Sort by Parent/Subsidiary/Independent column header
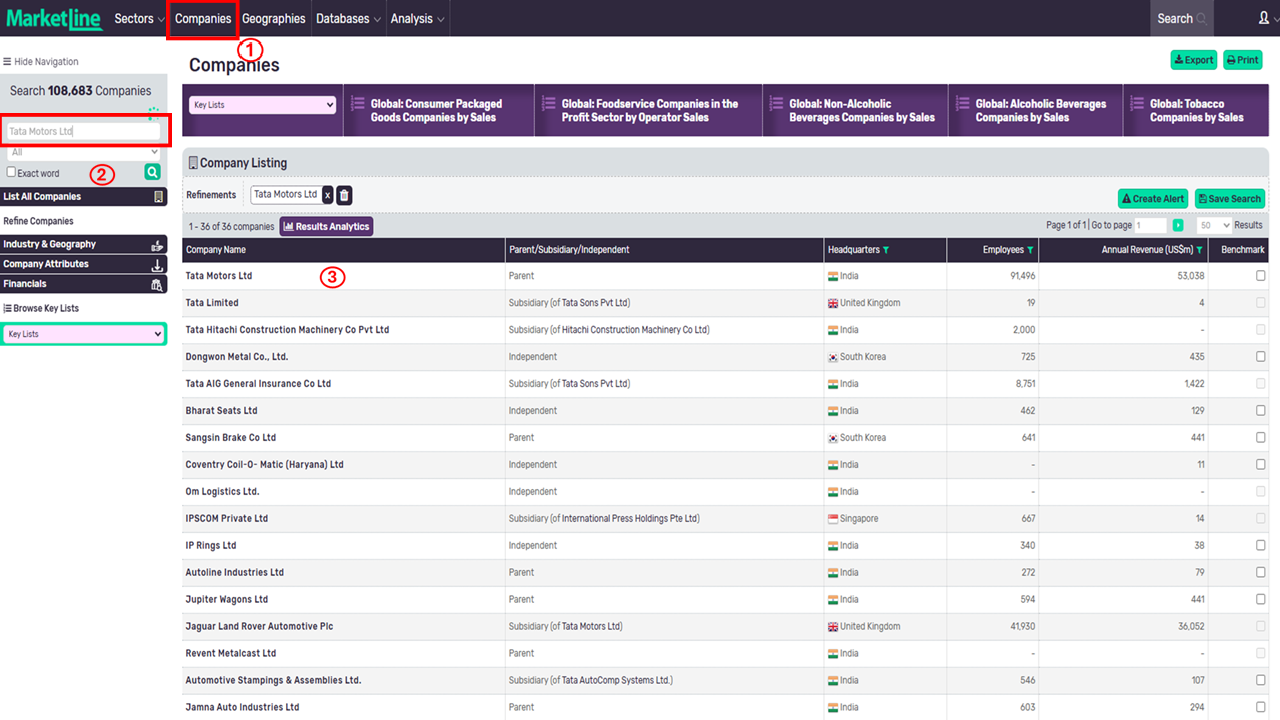Viewport: 1280px width, 720px height. coord(569,250)
